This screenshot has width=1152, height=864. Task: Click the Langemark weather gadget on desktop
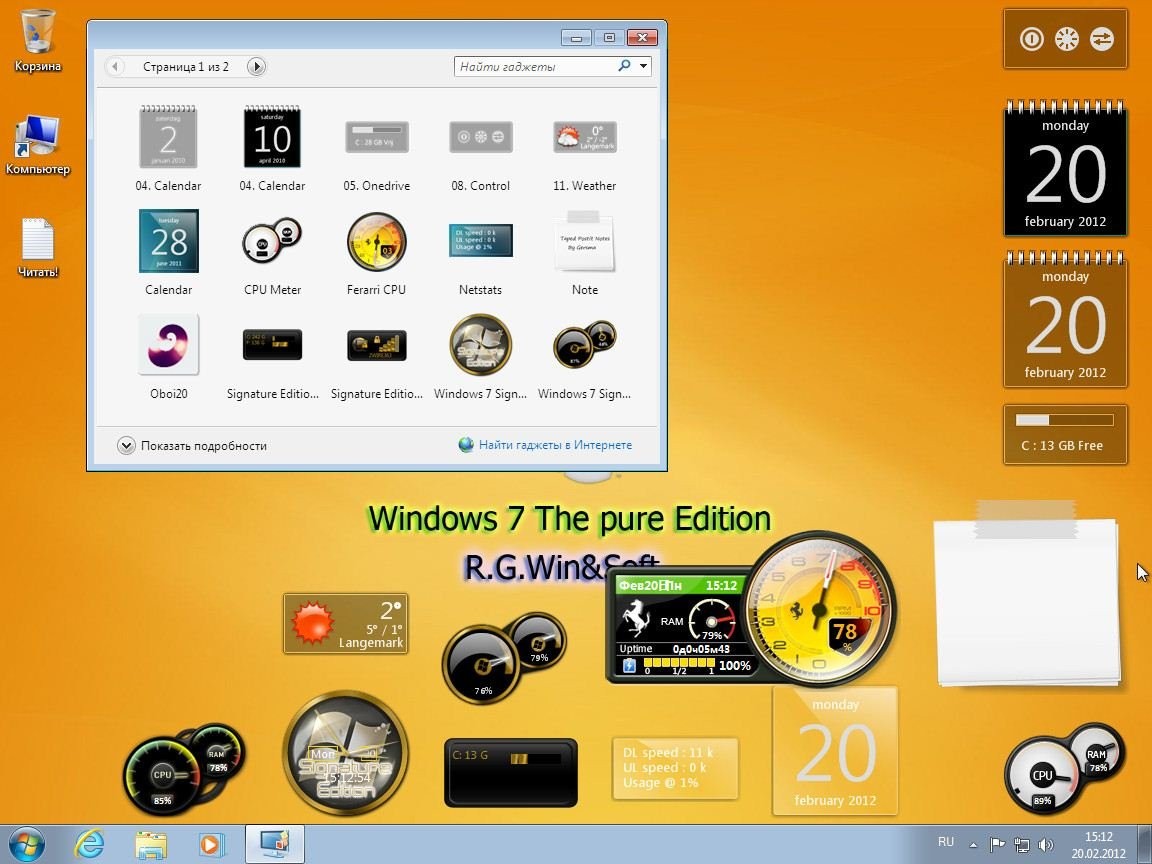point(345,624)
